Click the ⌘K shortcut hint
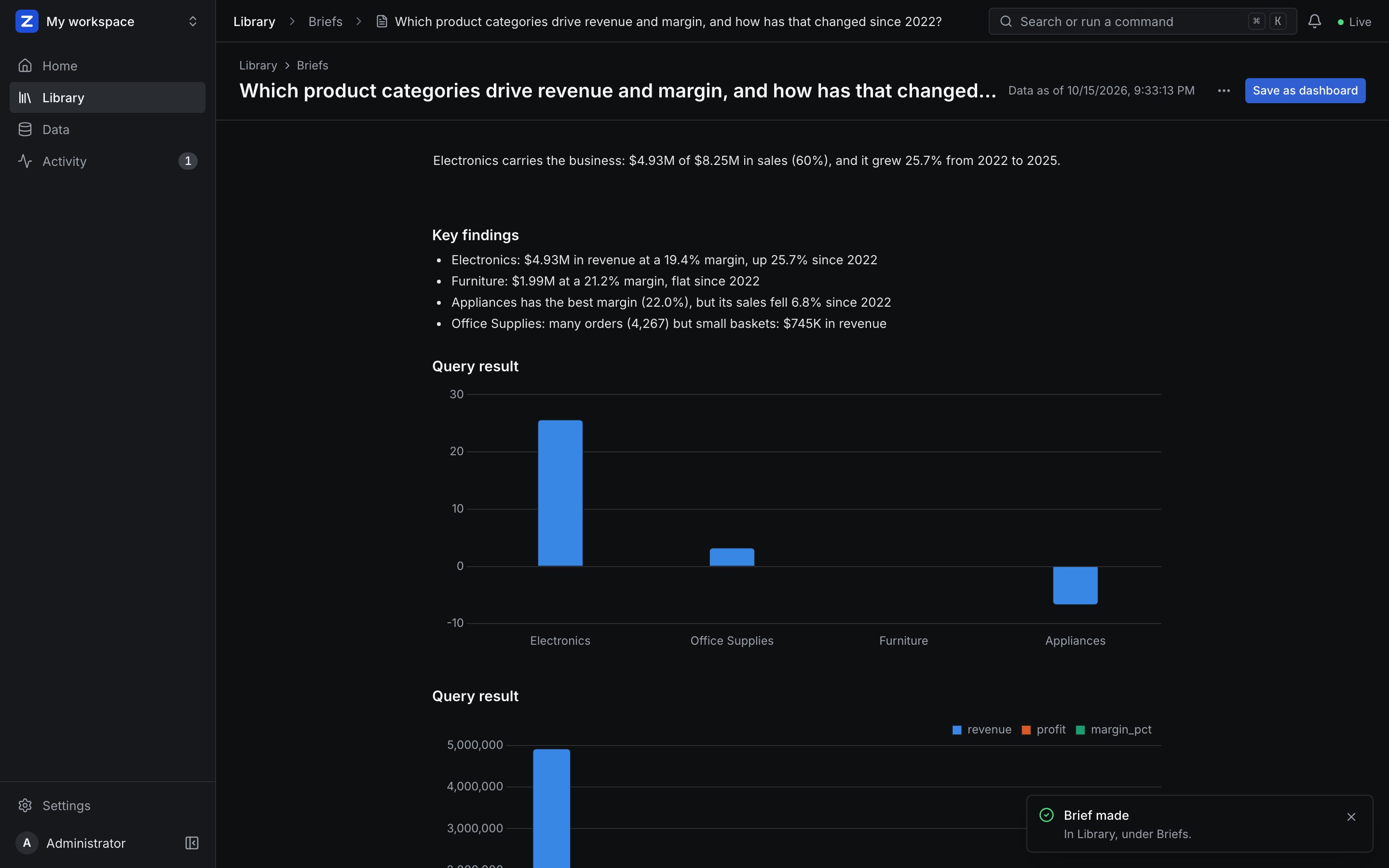 (x=1267, y=21)
